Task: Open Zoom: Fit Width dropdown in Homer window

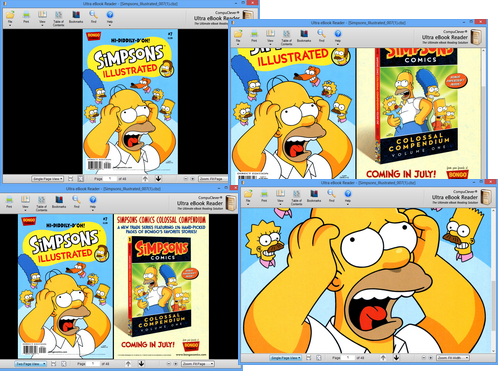Action: (453, 358)
